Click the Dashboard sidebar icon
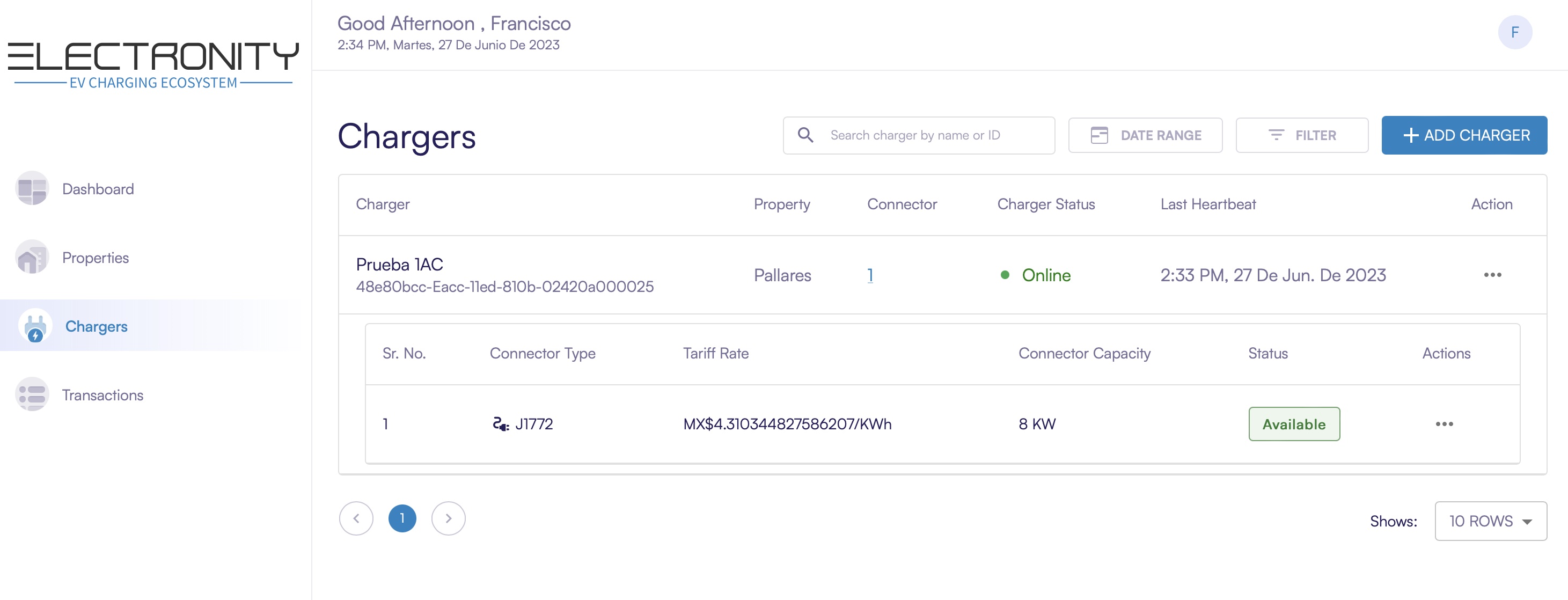 (x=32, y=189)
